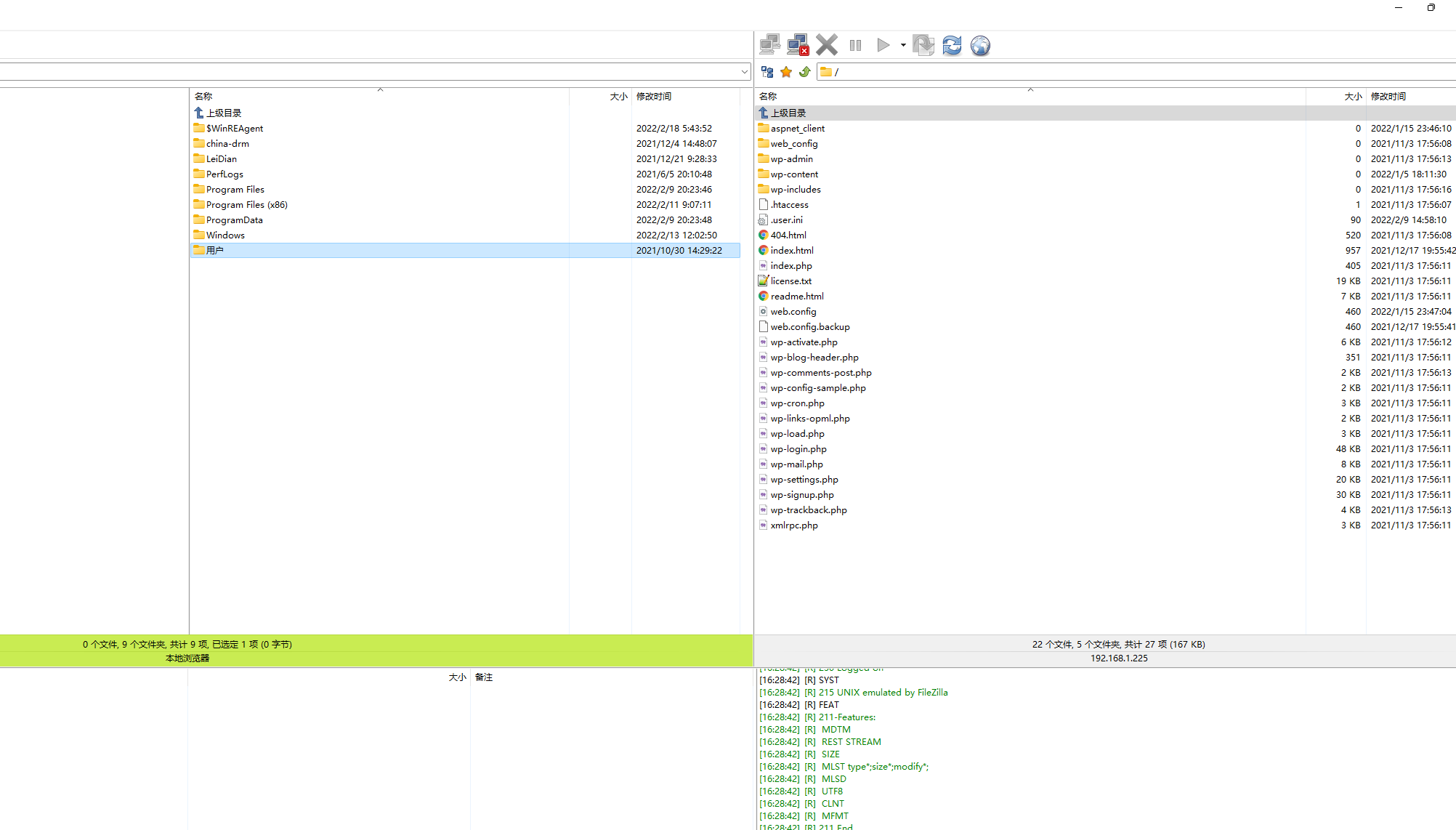Screen dimensions: 1456x830
Task: Click the play resume transfer icon
Action: click(x=883, y=45)
